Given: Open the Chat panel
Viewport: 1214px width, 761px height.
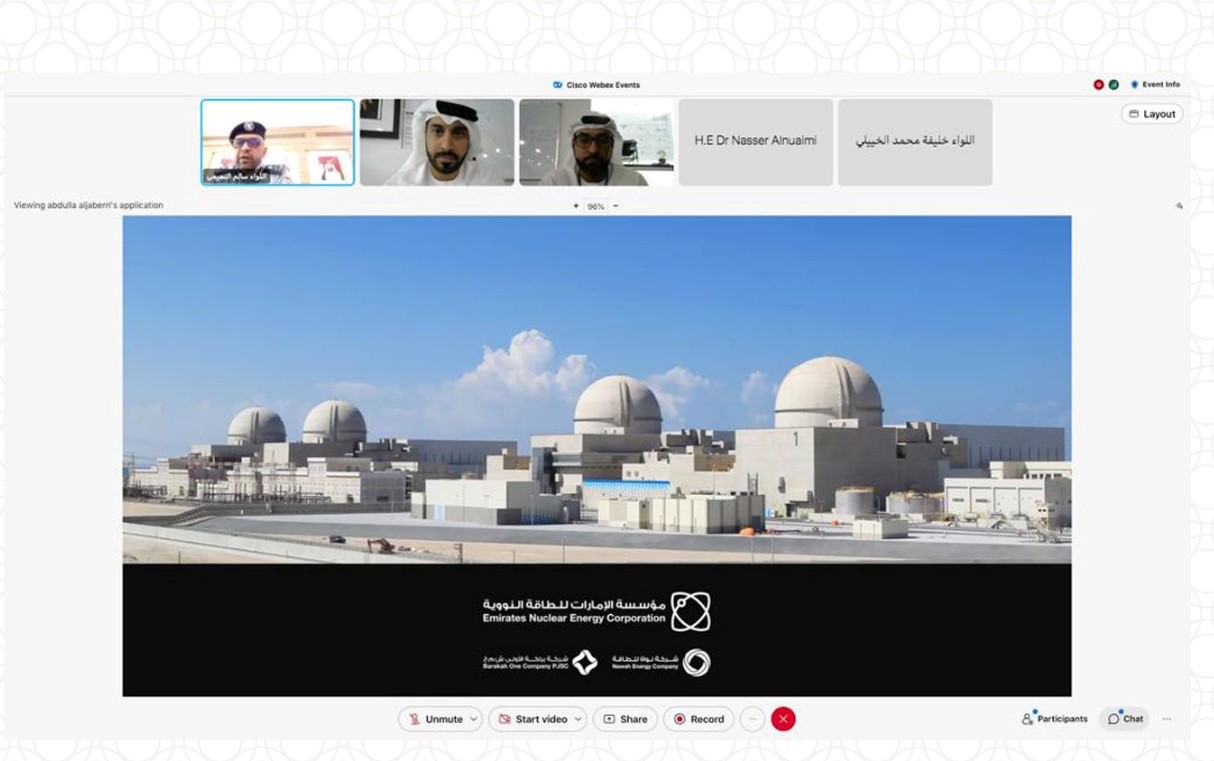Looking at the screenshot, I should [1125, 719].
